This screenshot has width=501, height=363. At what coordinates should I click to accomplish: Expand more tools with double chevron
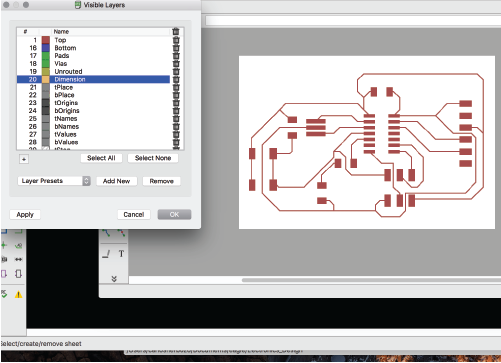click(x=114, y=279)
